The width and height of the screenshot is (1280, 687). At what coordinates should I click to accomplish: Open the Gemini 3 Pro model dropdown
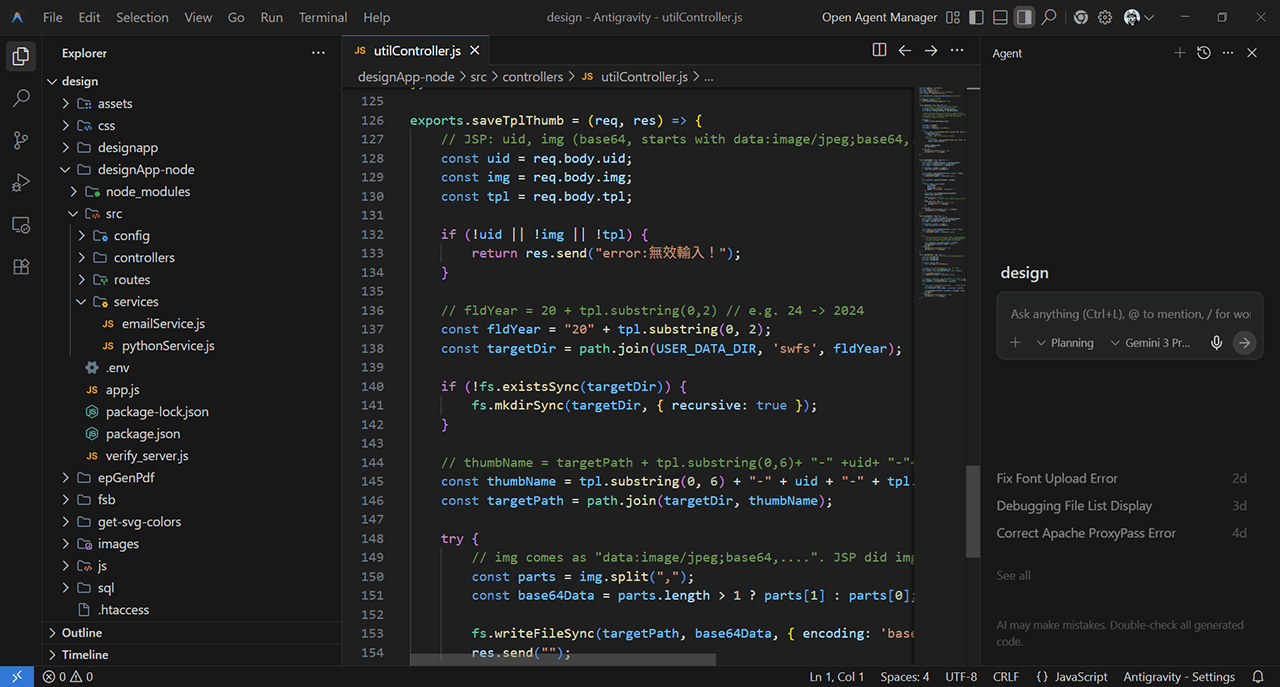click(1151, 343)
